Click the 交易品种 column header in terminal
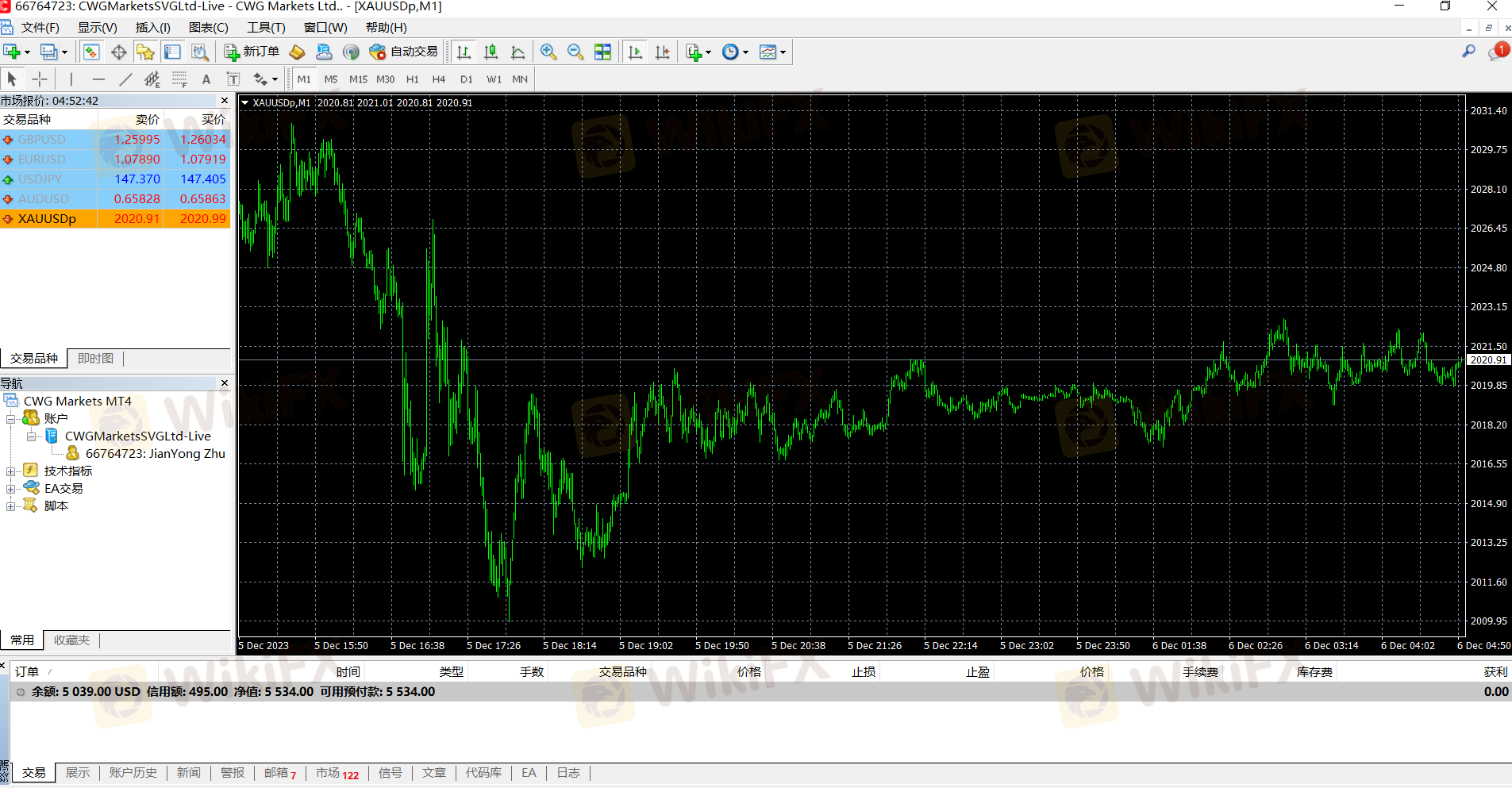 point(623,672)
